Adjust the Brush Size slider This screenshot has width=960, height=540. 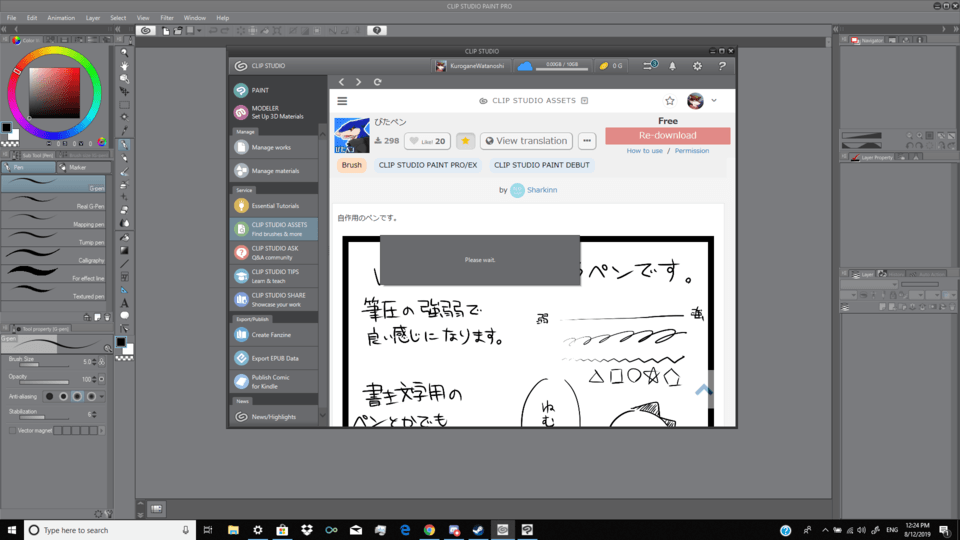(44, 365)
